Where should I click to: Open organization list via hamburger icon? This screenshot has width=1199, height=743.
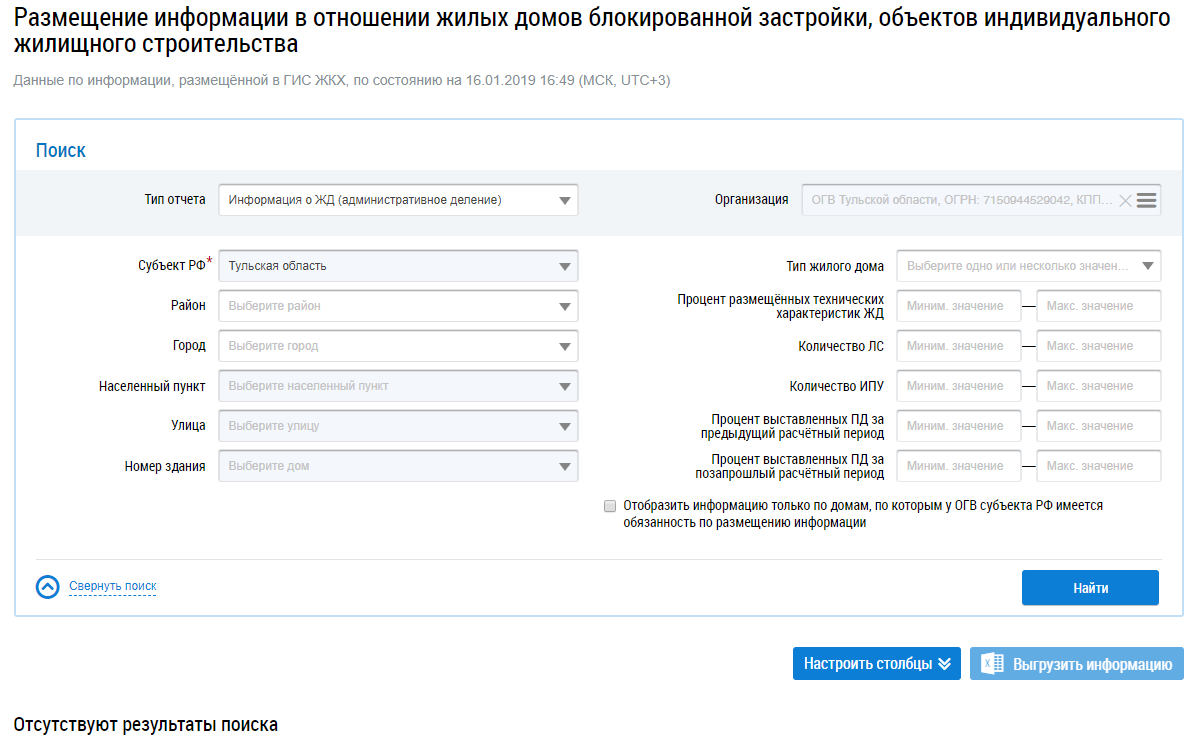pos(1147,200)
